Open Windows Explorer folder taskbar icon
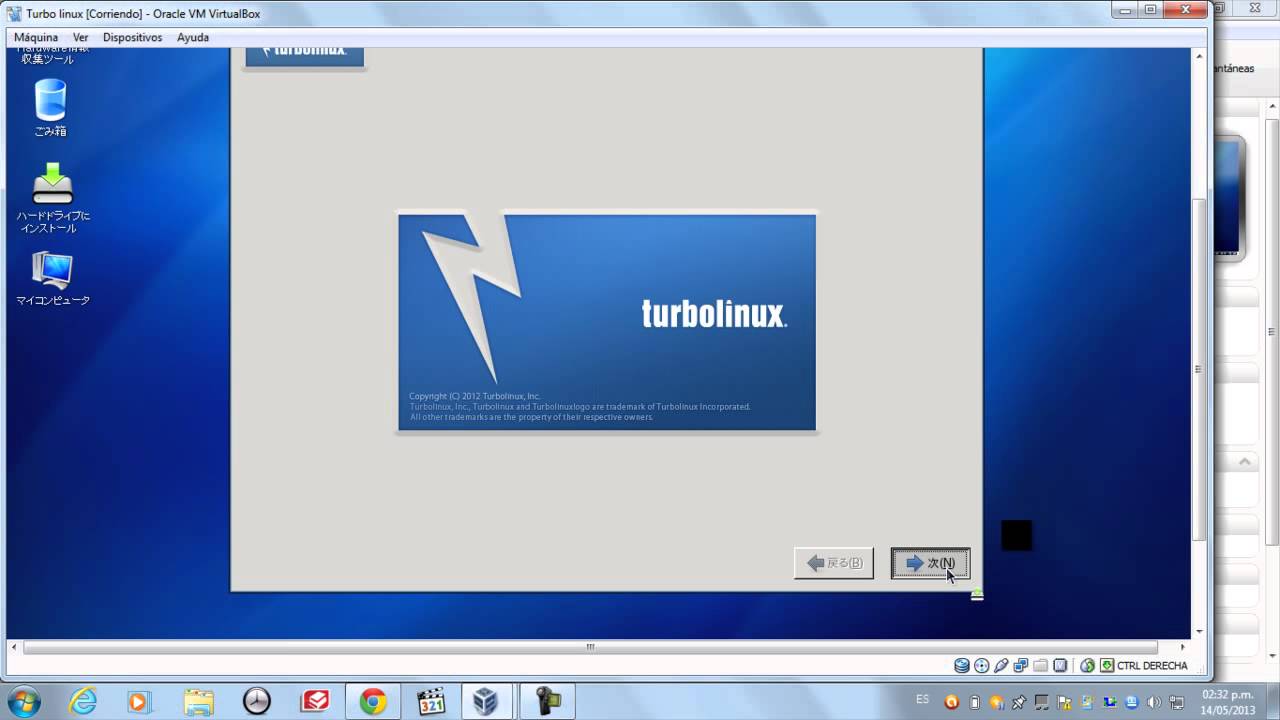The image size is (1280, 720). 198,702
